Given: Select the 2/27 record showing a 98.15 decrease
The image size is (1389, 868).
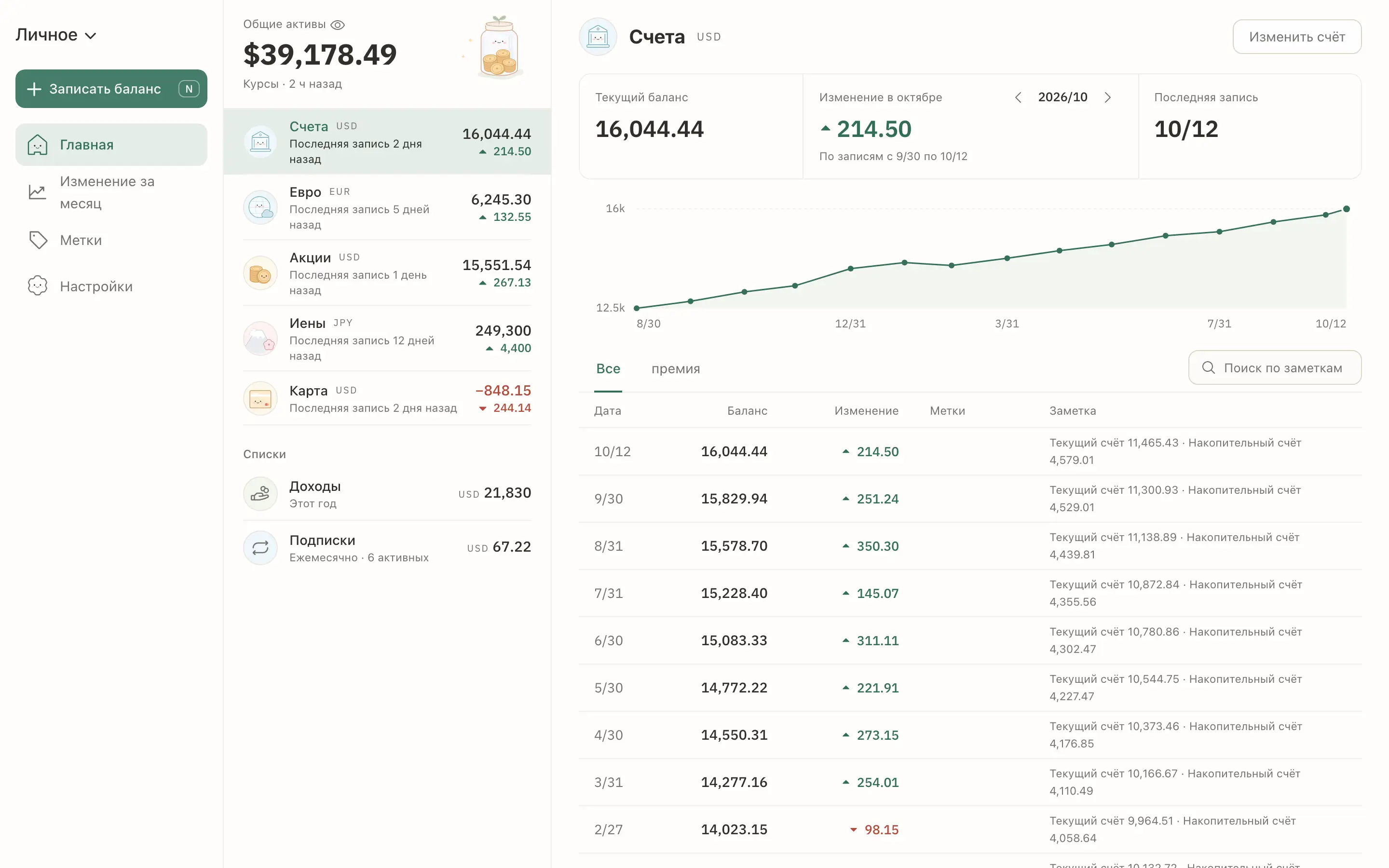Looking at the screenshot, I should [970, 829].
